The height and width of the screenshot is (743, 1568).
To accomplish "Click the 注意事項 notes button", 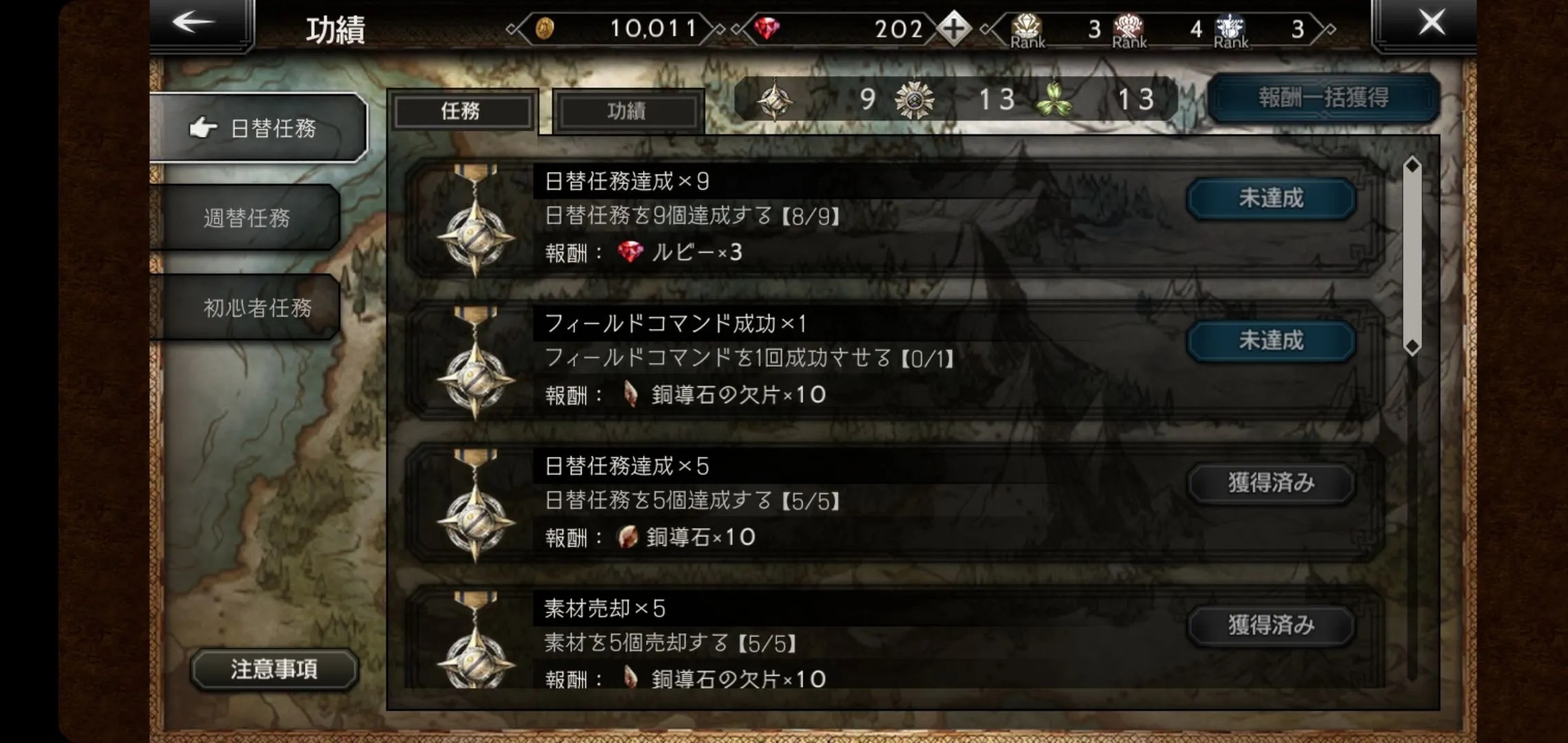I will coord(274,669).
